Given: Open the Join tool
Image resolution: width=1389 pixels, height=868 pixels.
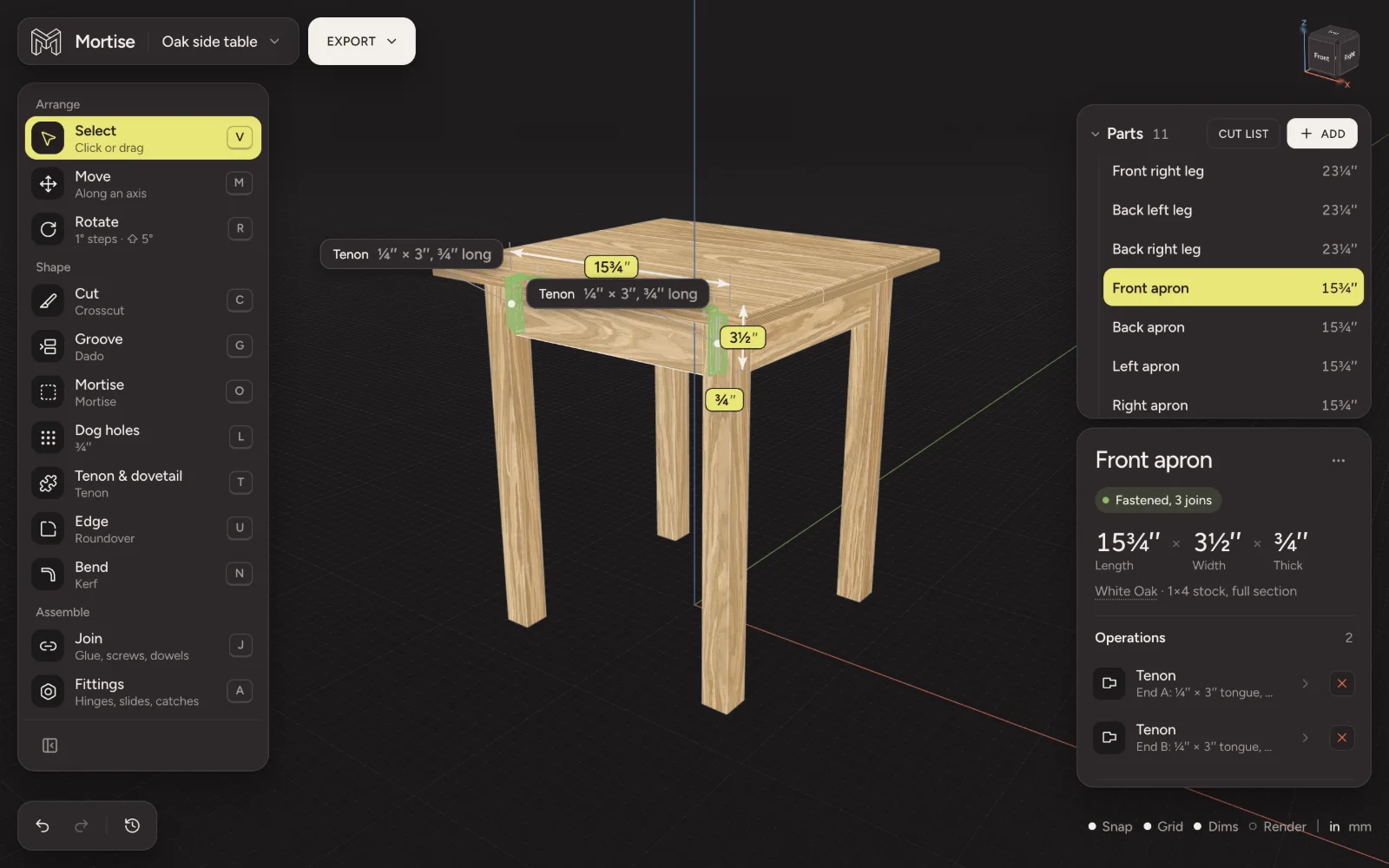Looking at the screenshot, I should (x=143, y=646).
